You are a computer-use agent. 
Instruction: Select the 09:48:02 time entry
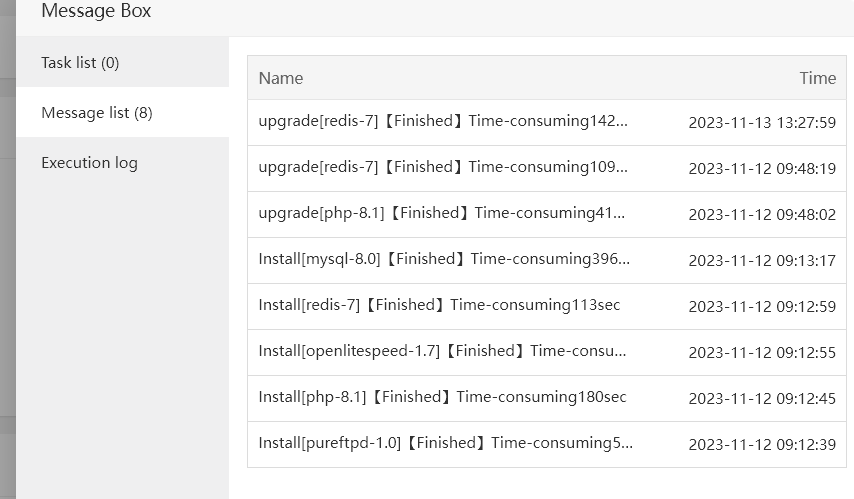click(762, 215)
